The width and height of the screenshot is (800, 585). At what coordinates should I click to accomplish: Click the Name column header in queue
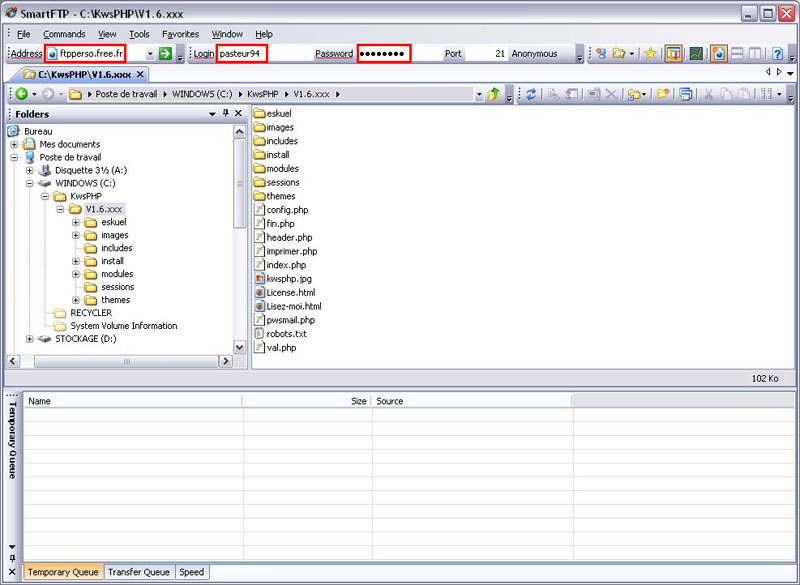click(133, 401)
